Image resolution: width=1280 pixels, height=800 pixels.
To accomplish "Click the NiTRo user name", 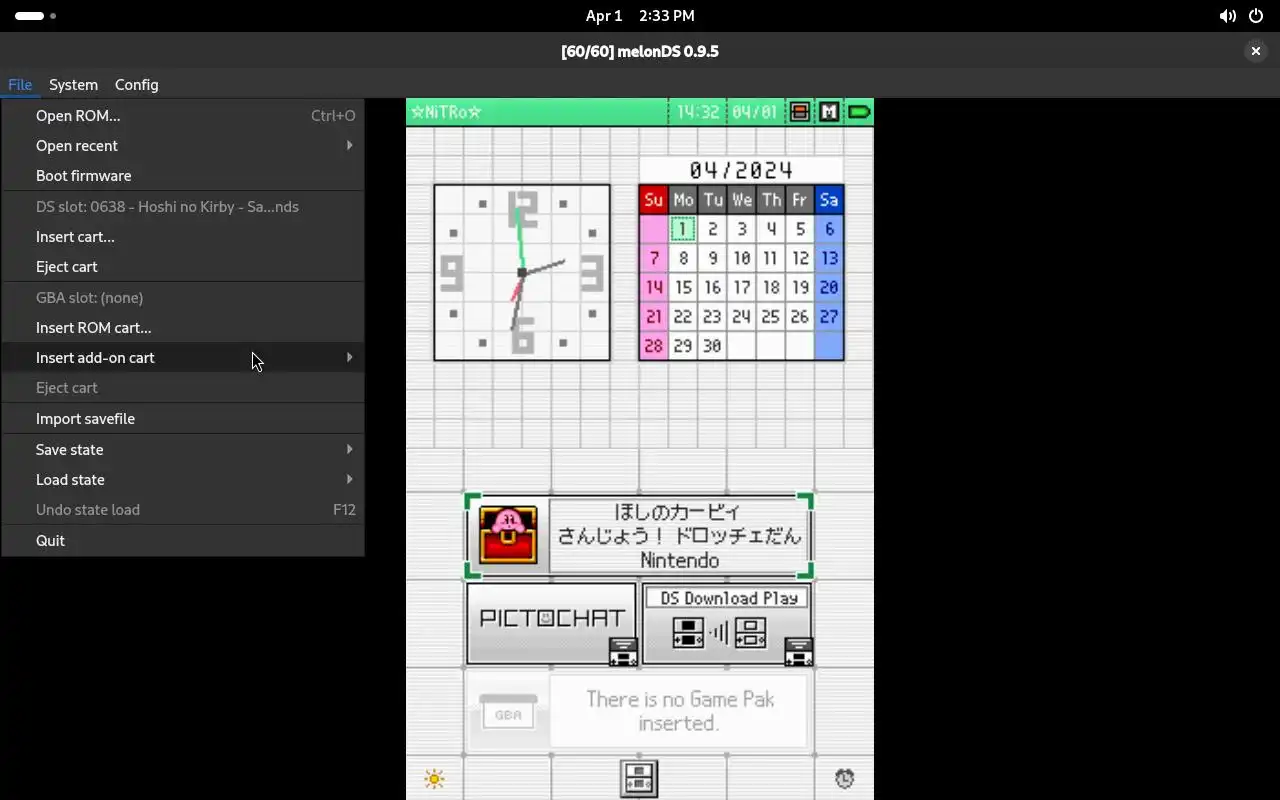I will (446, 112).
